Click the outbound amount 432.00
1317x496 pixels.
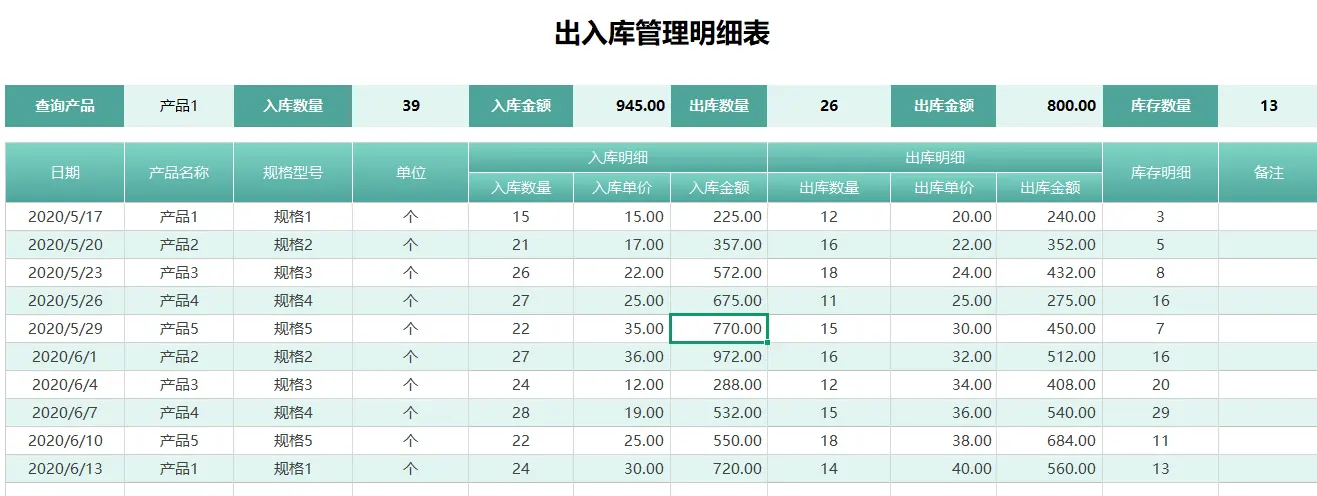(1050, 272)
